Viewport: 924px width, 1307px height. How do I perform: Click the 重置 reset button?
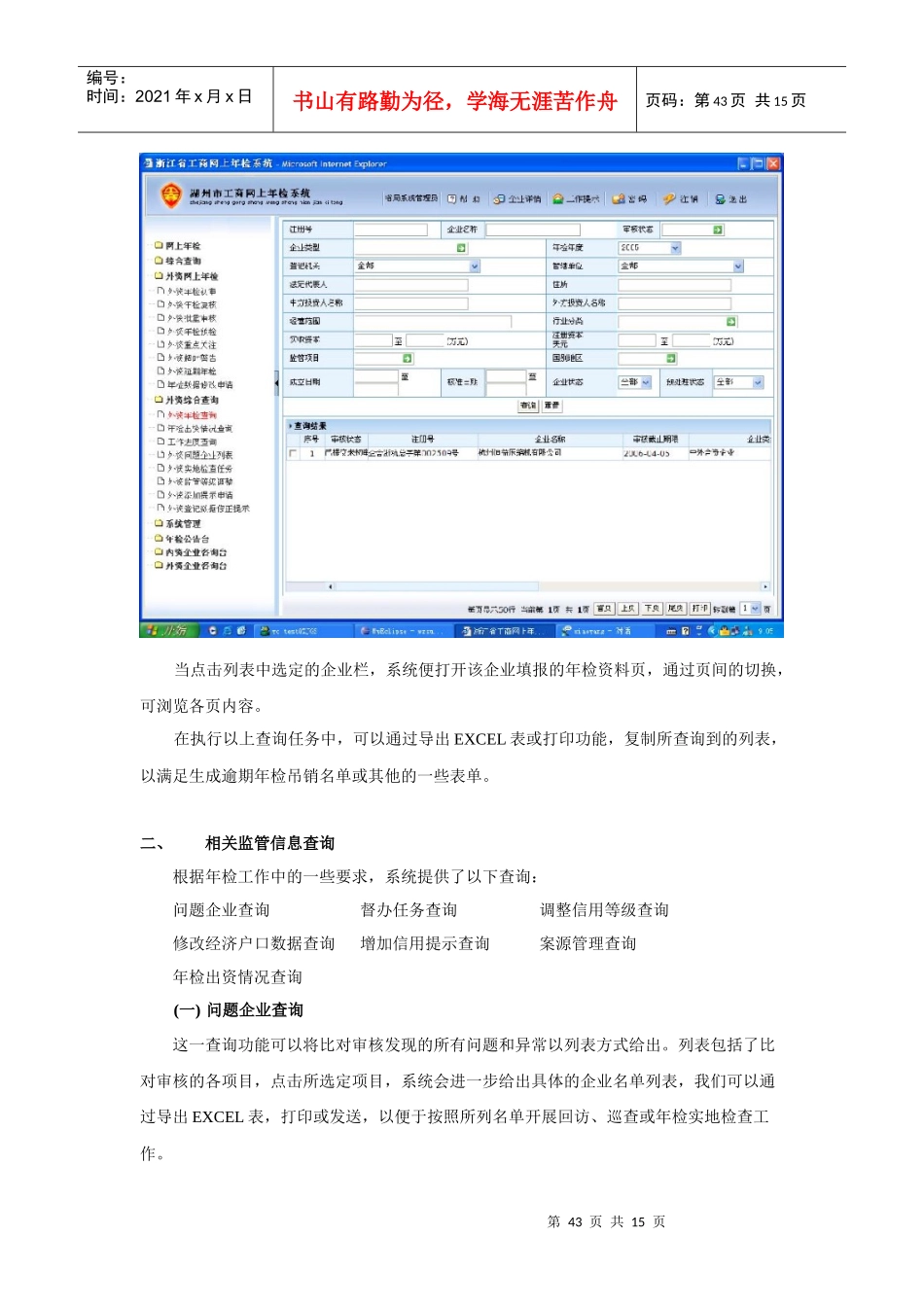551,406
